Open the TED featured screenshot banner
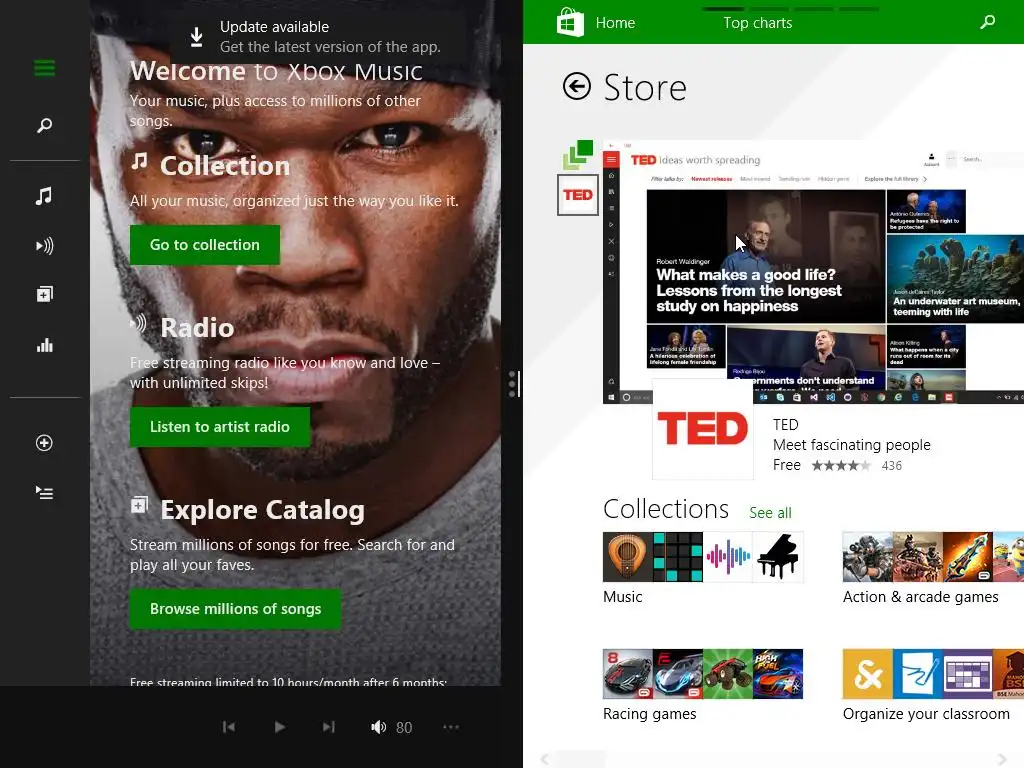Viewport: 1024px width, 768px height. pos(813,272)
